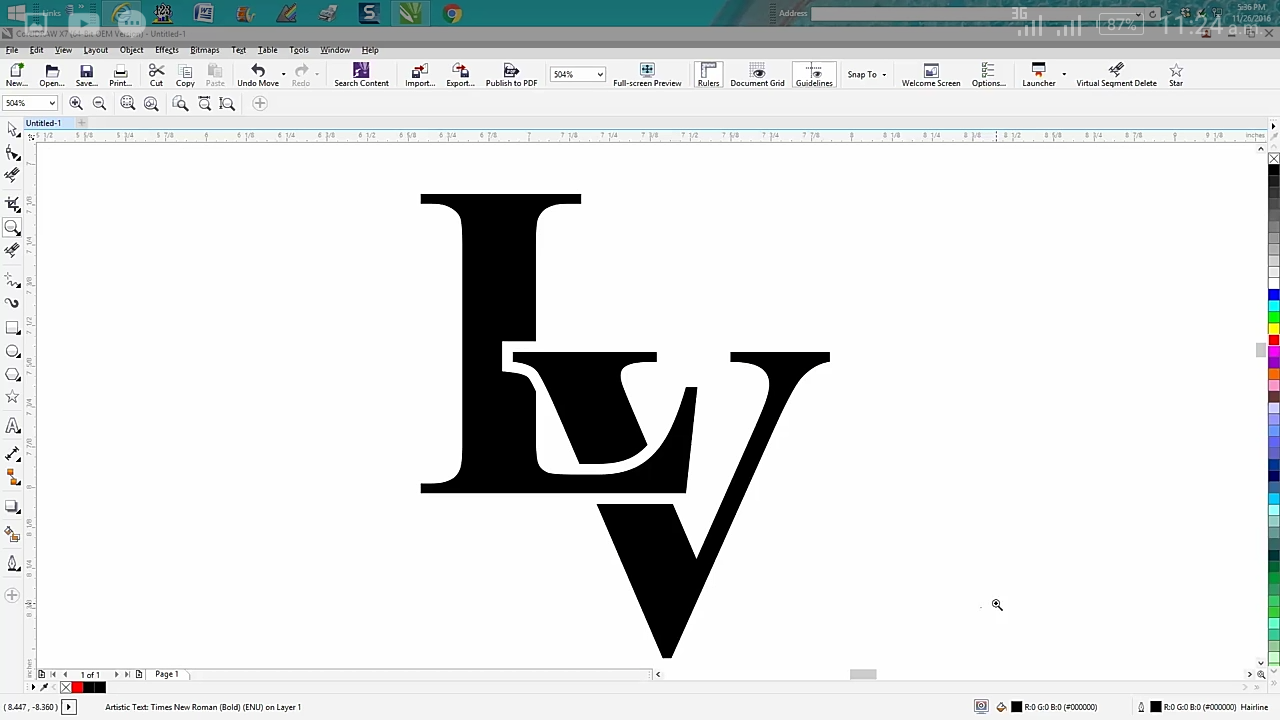Select the Connector tool
The image size is (1280, 720).
12,477
